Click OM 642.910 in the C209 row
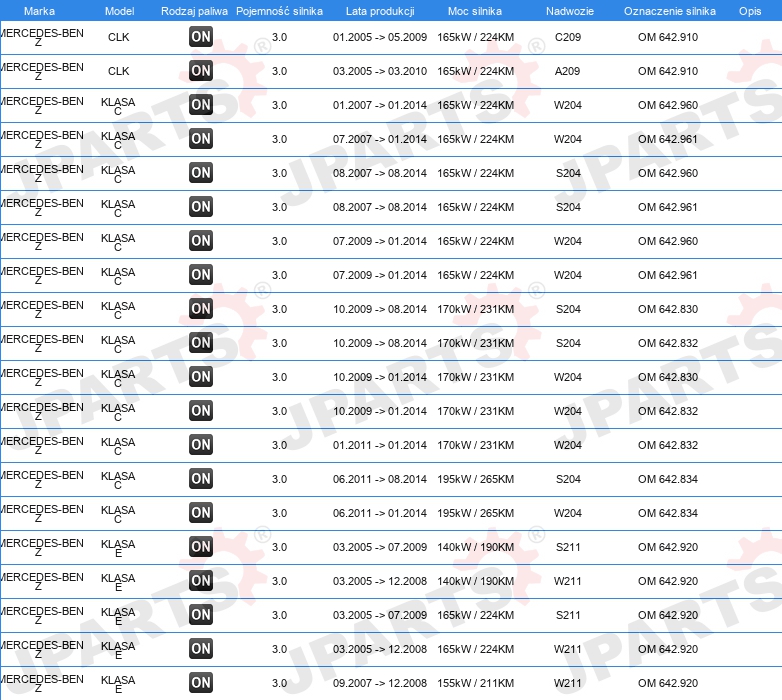782x700 pixels. click(668, 37)
